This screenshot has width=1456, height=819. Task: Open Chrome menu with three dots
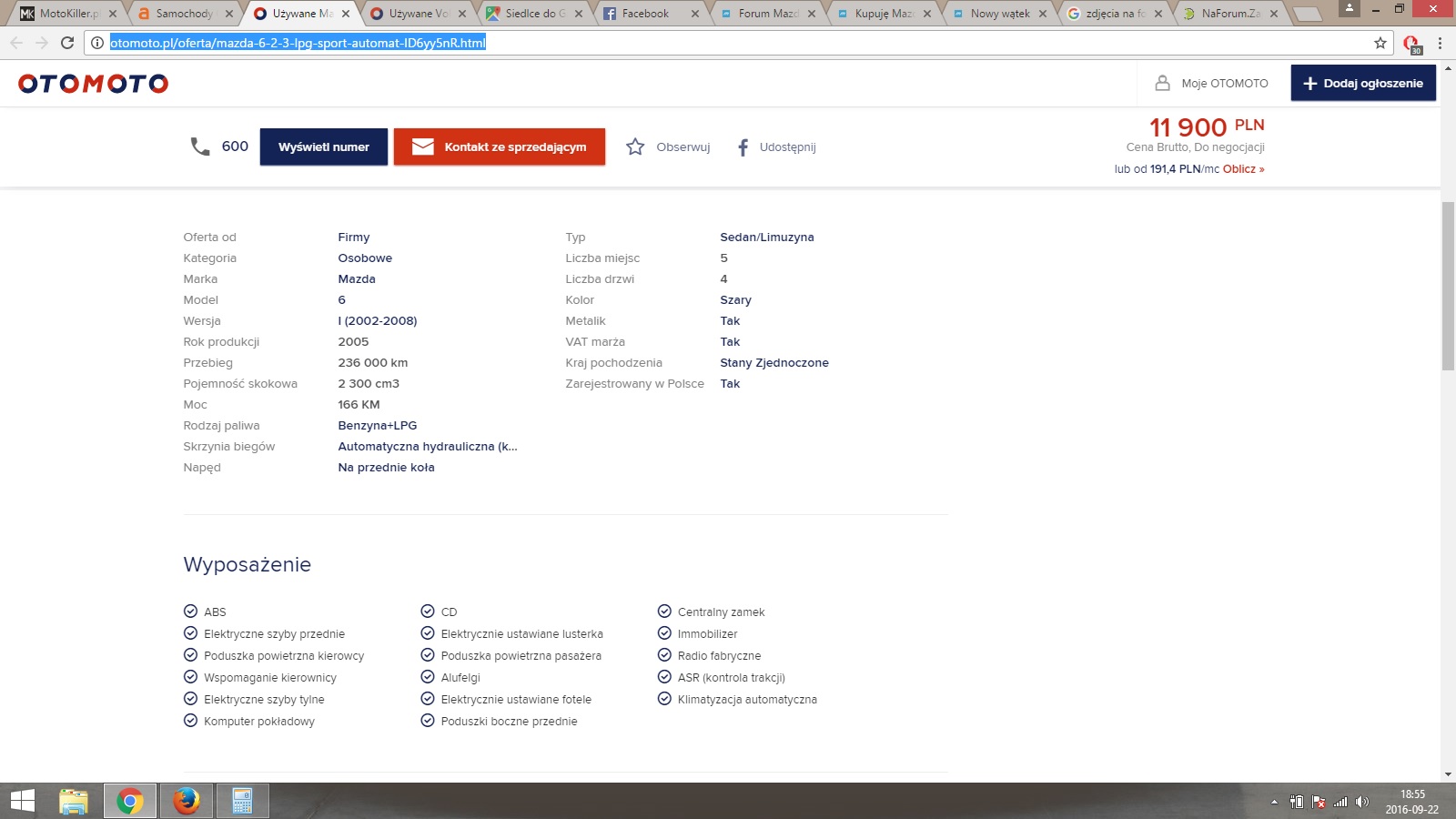pos(1440,43)
